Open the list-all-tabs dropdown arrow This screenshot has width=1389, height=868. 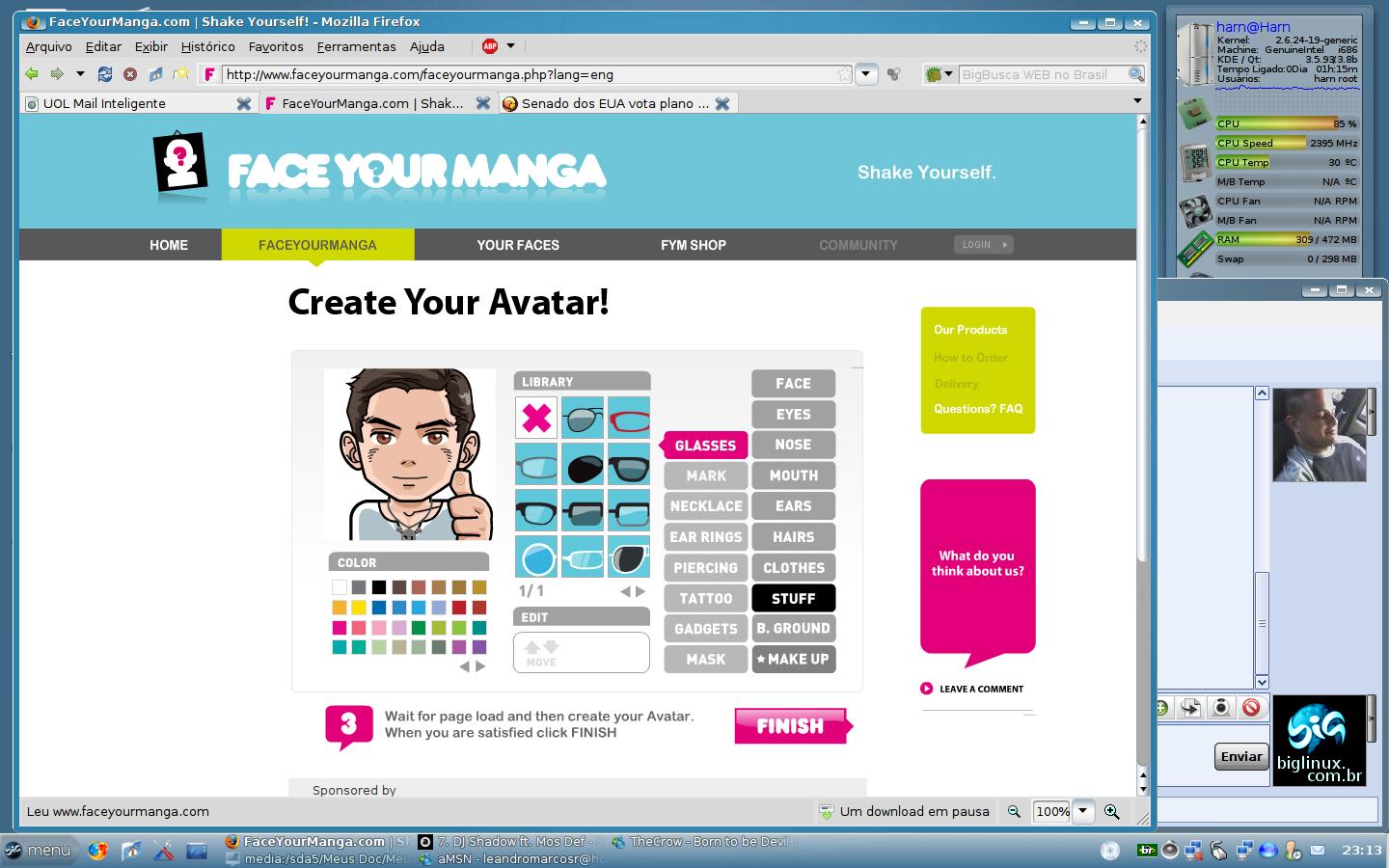coord(1137,101)
